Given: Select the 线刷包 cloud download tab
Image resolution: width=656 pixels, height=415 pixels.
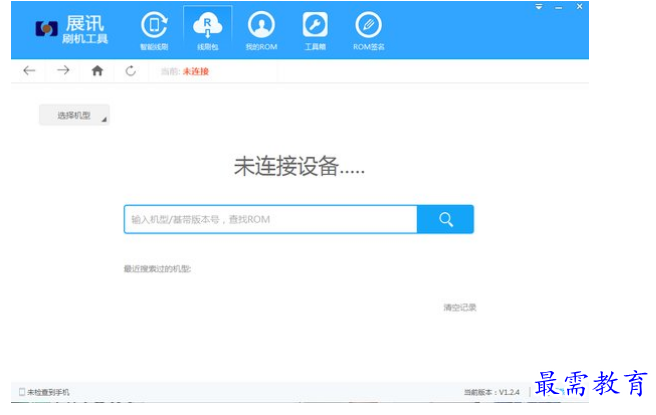Looking at the screenshot, I should pos(208,31).
